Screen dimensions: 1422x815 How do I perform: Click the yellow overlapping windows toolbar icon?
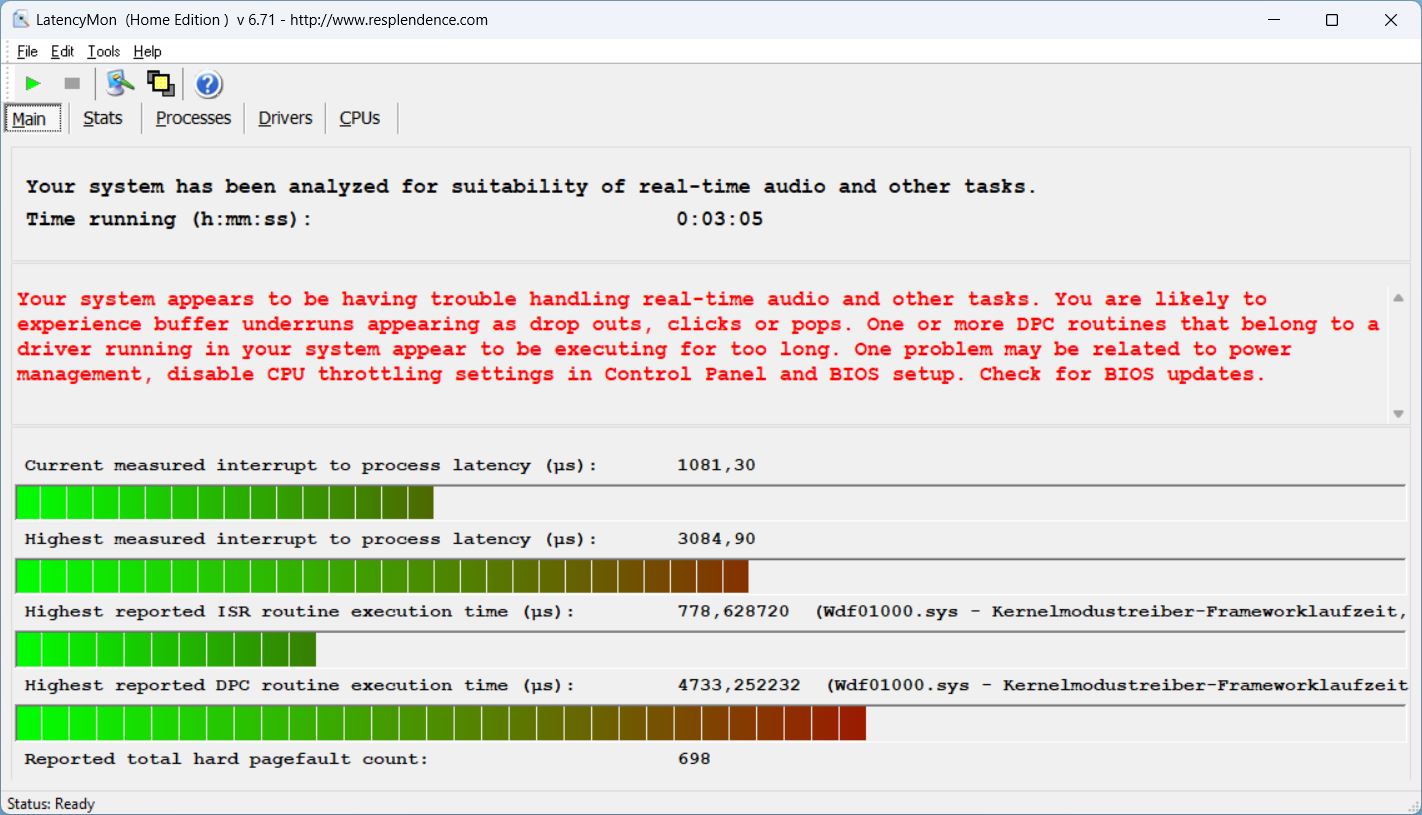point(160,84)
